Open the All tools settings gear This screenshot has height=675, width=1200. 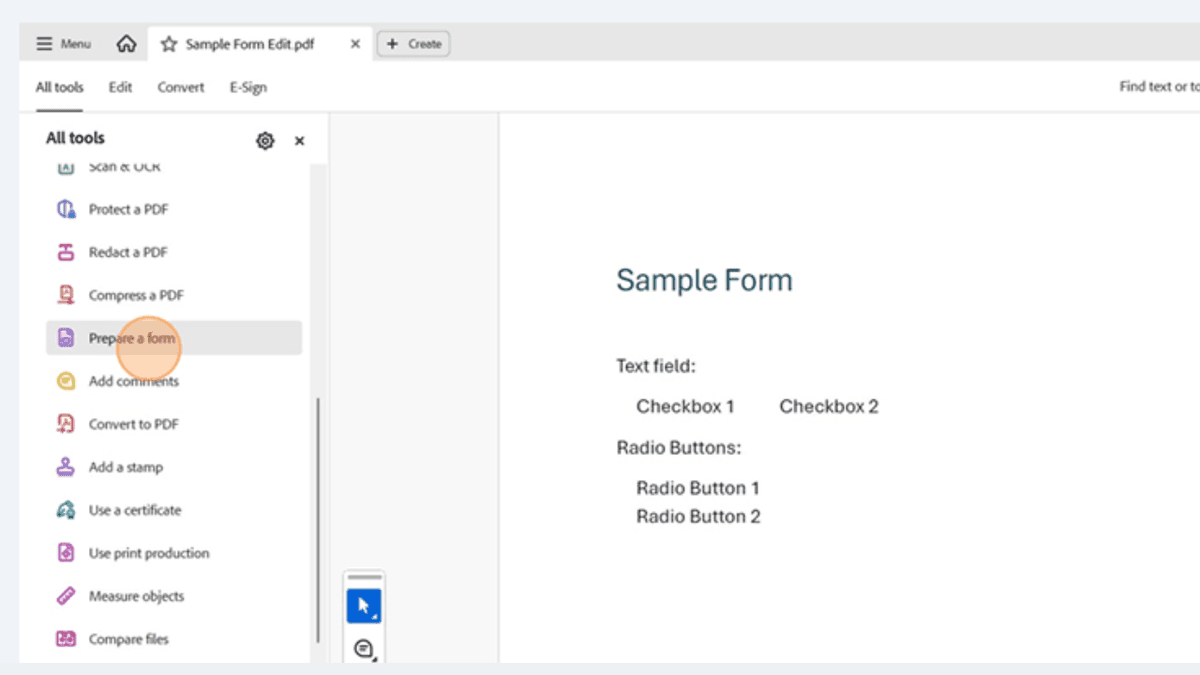coord(264,140)
